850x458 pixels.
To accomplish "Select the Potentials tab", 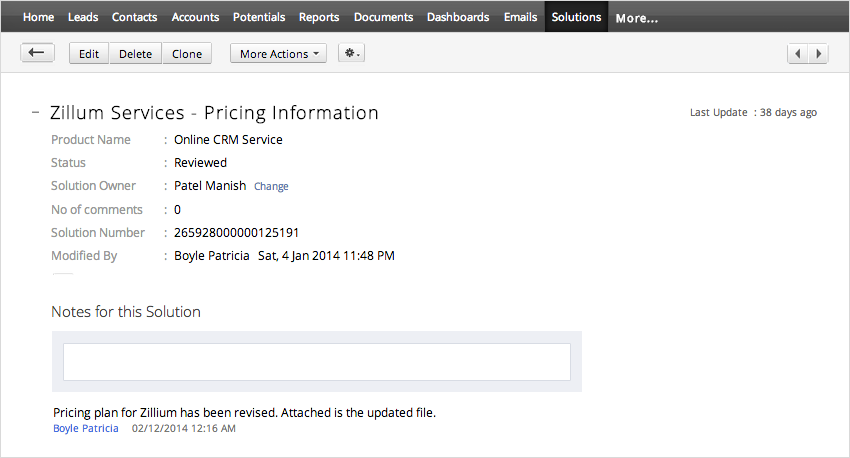I will [259, 17].
